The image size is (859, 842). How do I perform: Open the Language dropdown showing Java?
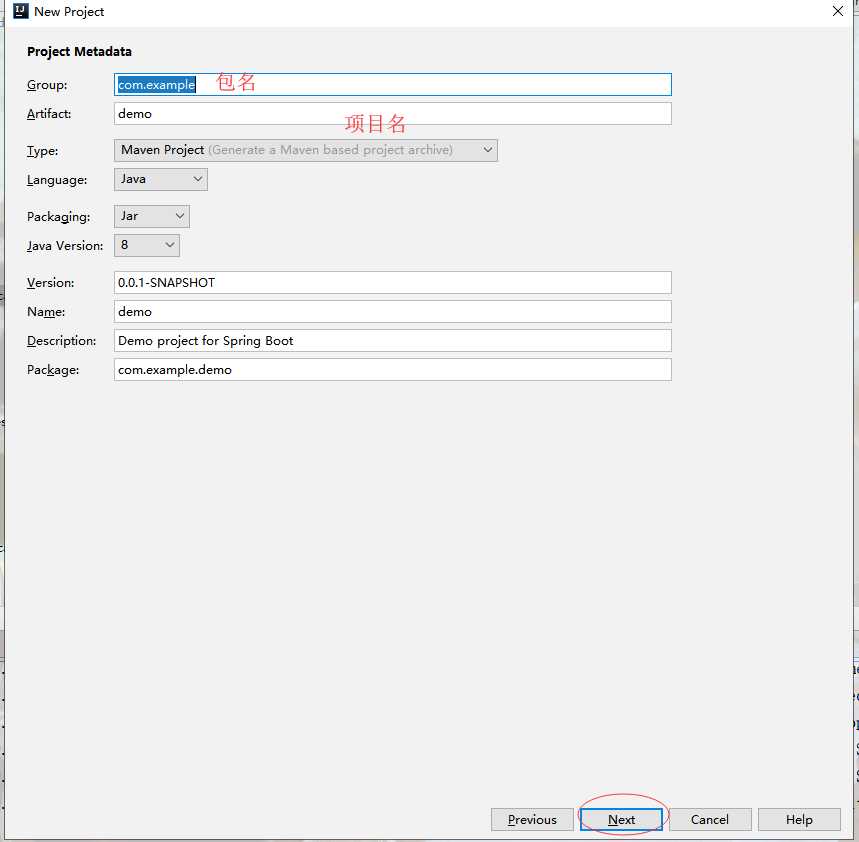(x=161, y=179)
